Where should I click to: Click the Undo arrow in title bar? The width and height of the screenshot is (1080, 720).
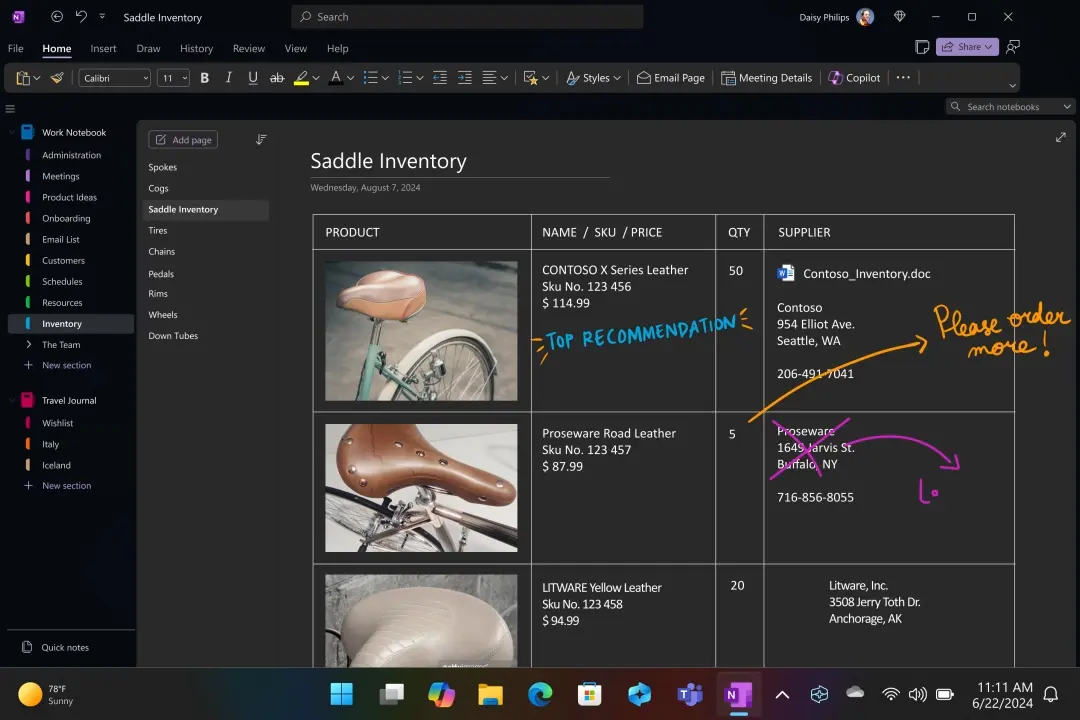point(81,17)
